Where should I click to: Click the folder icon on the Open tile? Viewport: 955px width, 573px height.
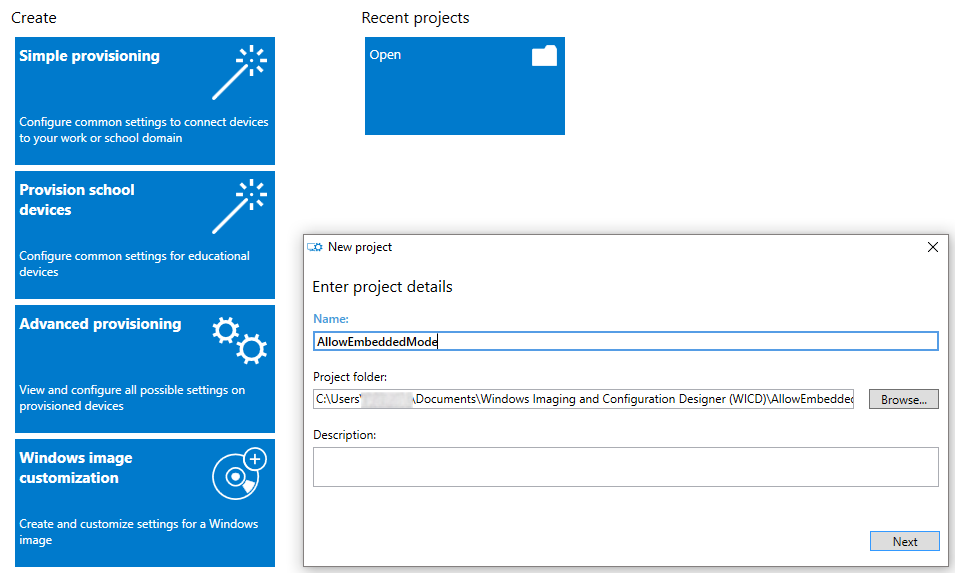click(544, 56)
